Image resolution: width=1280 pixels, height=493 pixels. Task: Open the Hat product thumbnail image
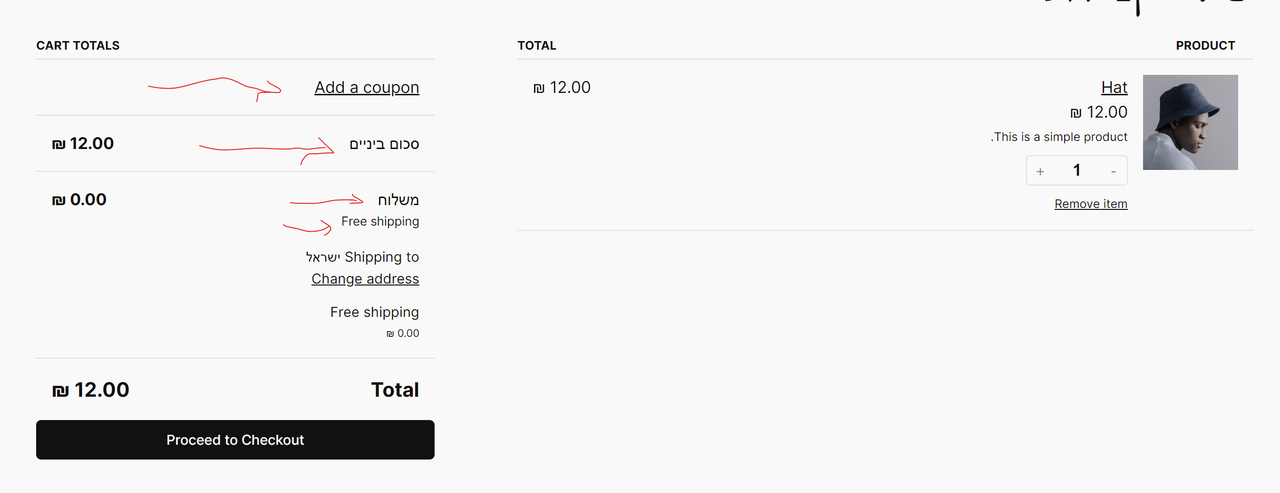pyautogui.click(x=1190, y=122)
